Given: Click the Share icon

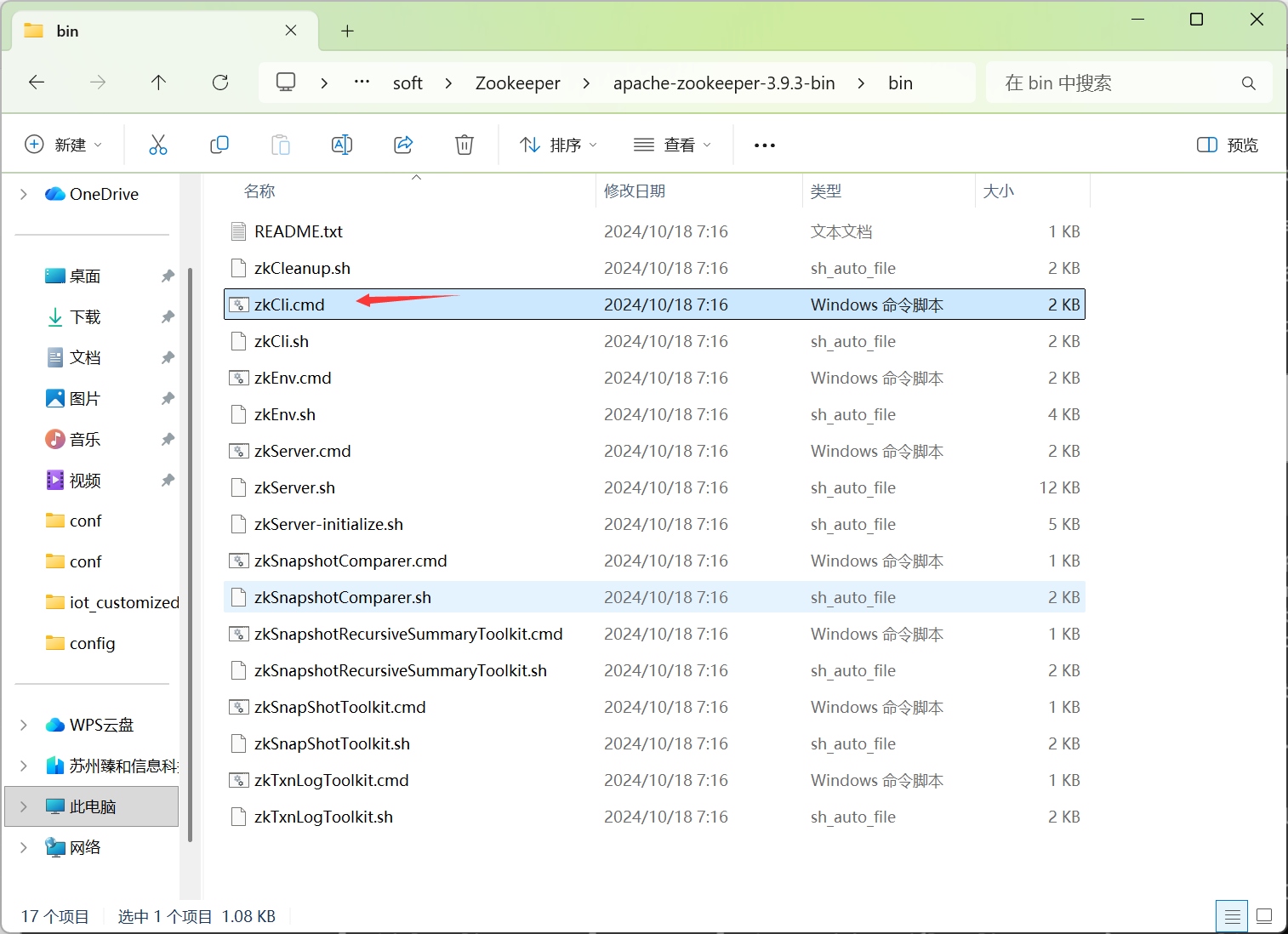Looking at the screenshot, I should pos(403,145).
